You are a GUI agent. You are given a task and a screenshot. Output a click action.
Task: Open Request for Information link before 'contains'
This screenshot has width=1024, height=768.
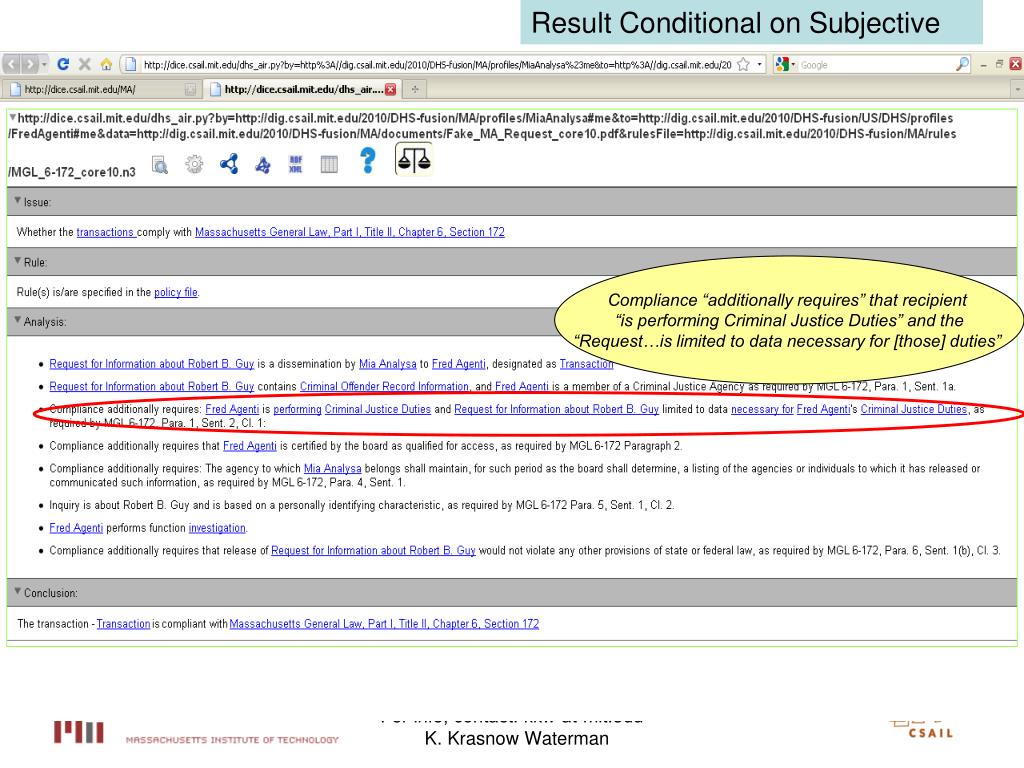[152, 387]
